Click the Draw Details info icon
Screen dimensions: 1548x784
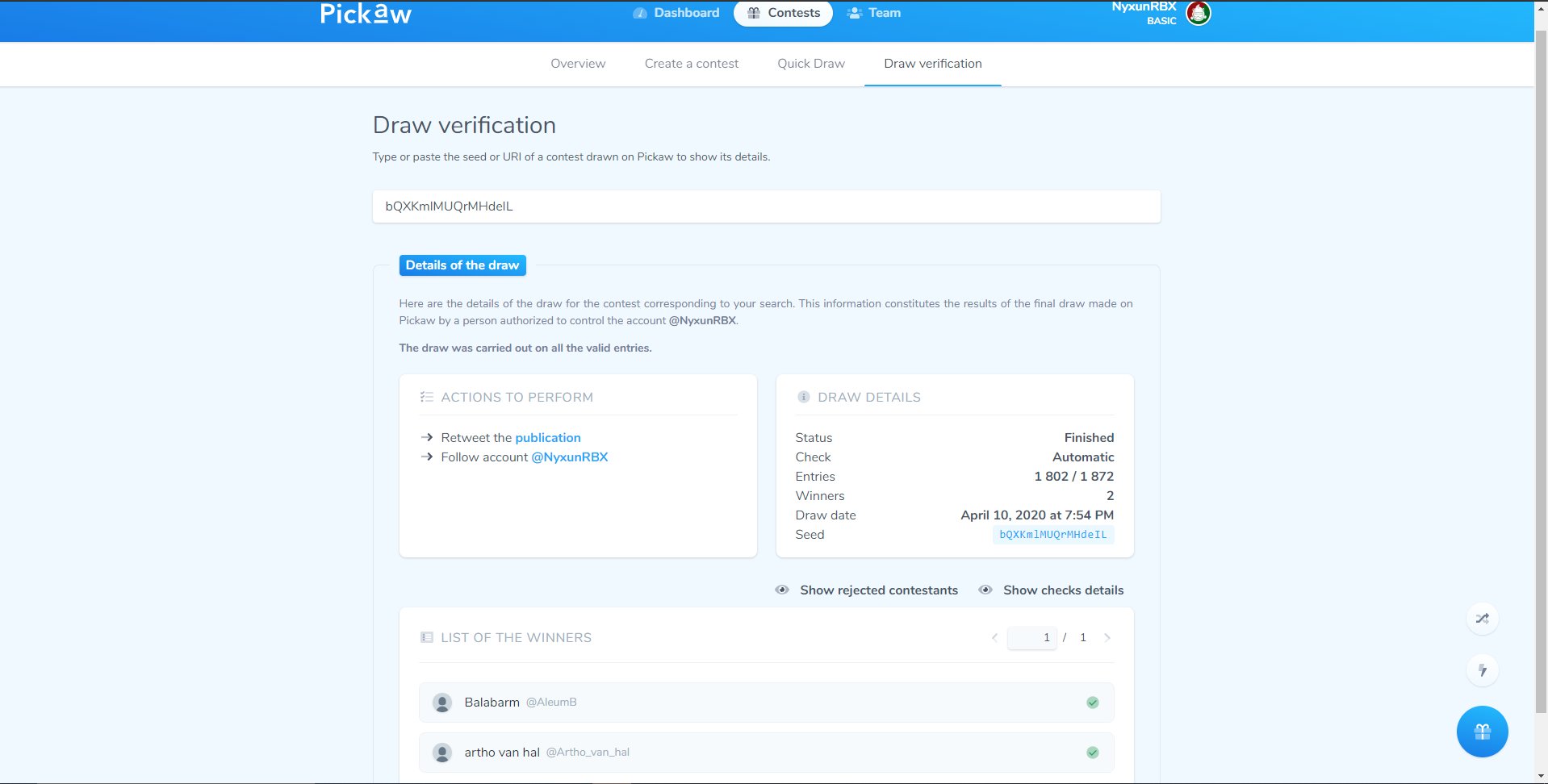[804, 397]
